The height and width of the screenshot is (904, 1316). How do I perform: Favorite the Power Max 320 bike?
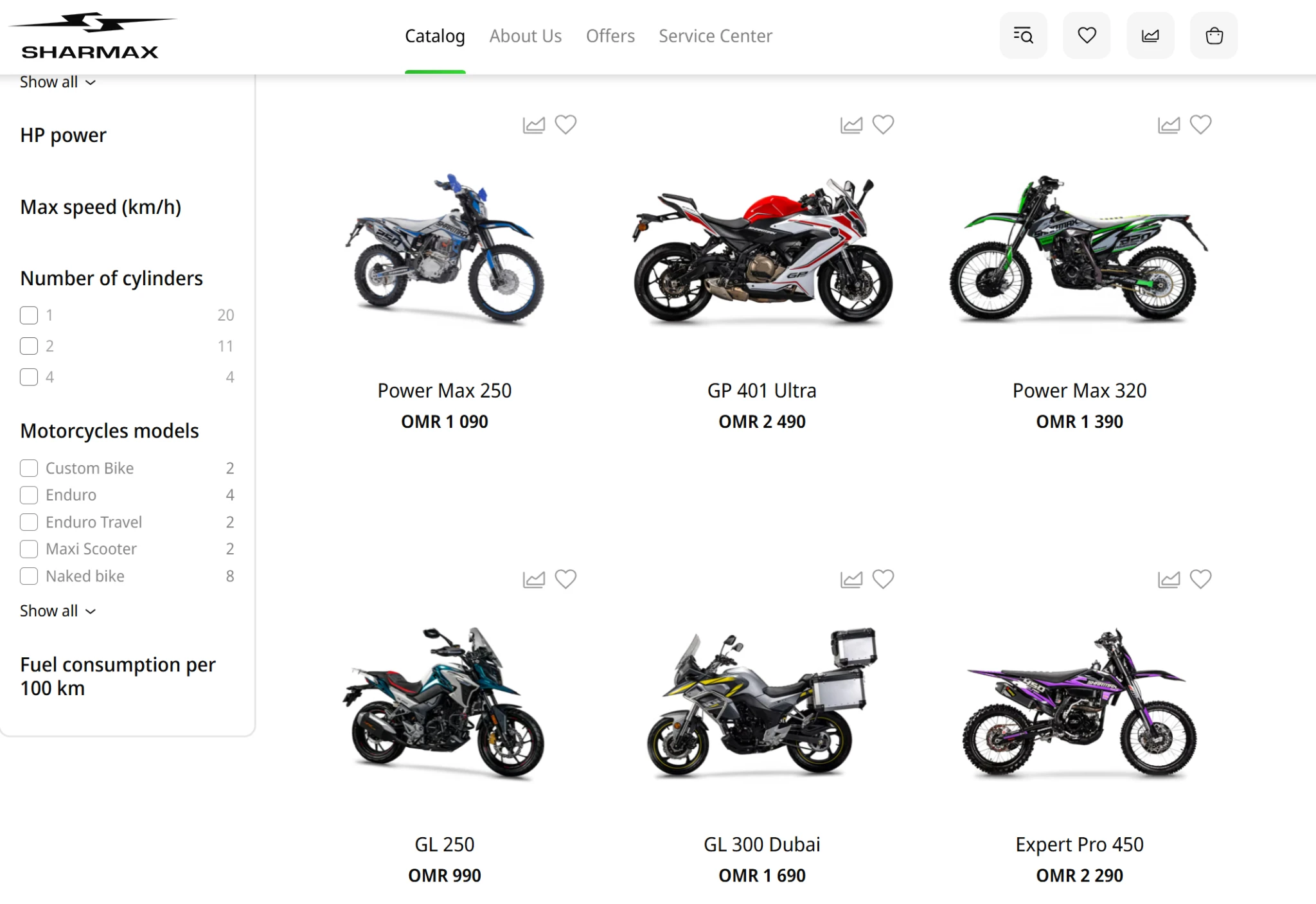pos(1200,124)
